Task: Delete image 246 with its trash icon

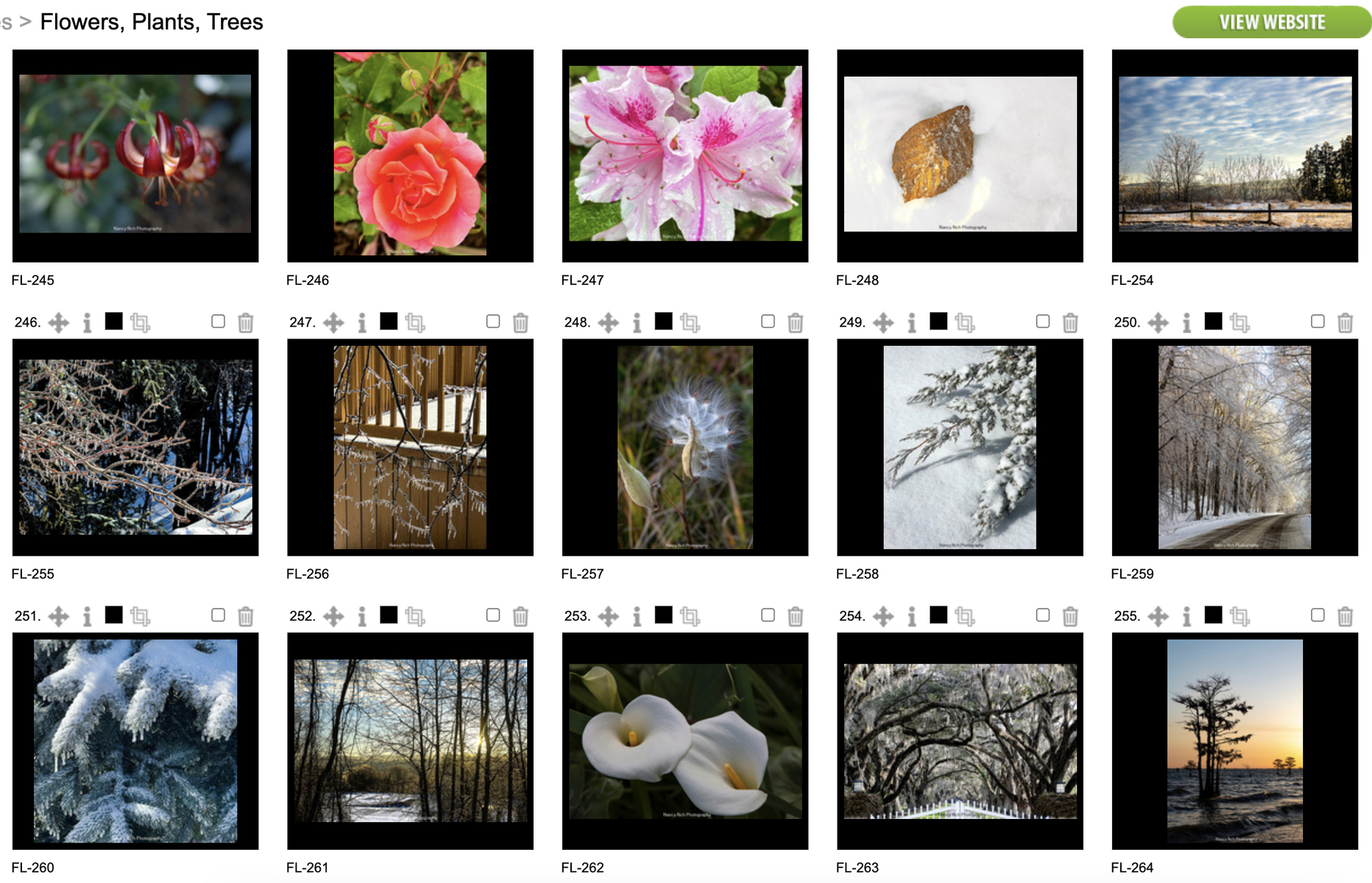Action: click(x=246, y=322)
